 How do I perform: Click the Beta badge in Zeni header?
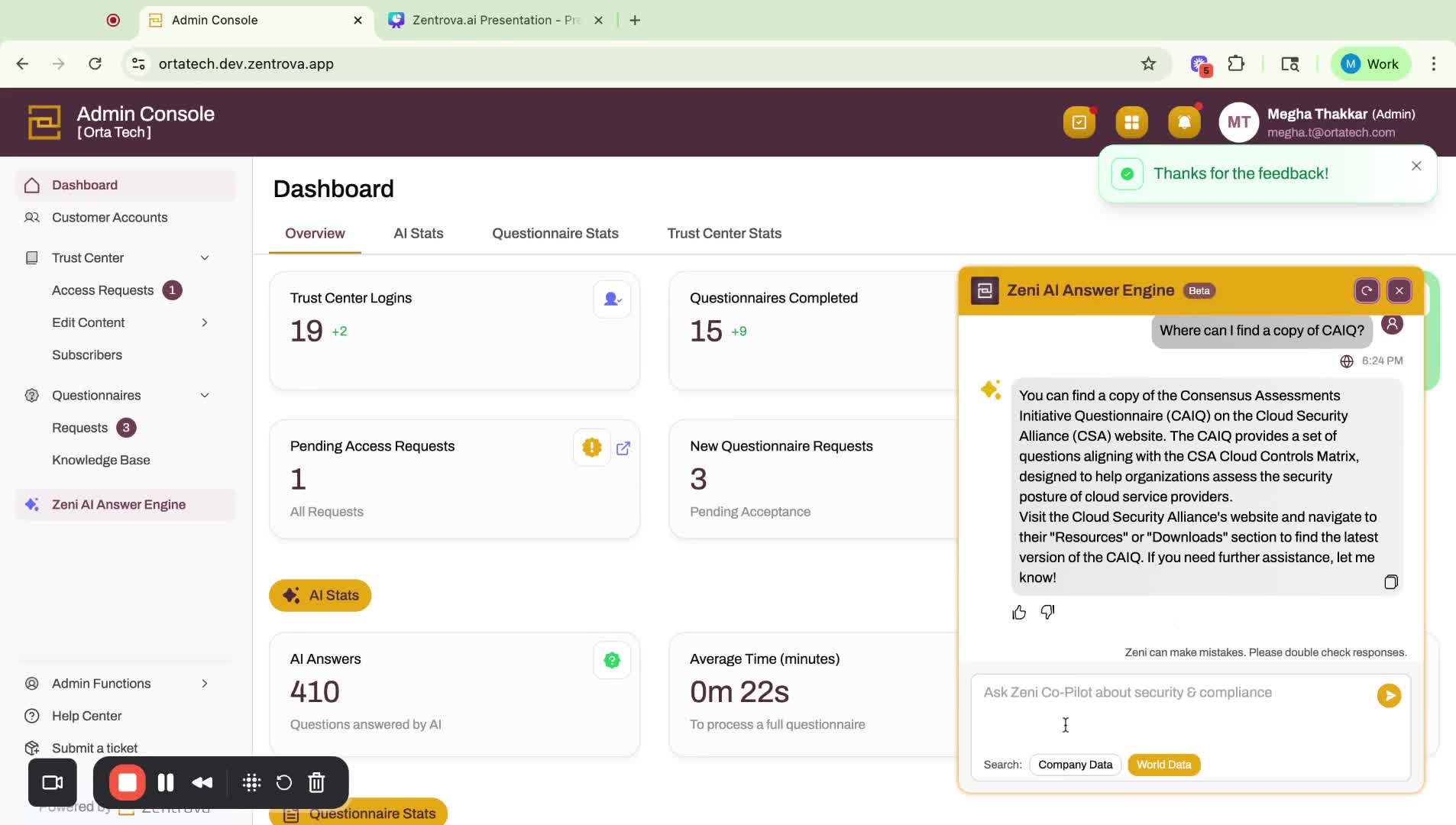pos(1199,291)
